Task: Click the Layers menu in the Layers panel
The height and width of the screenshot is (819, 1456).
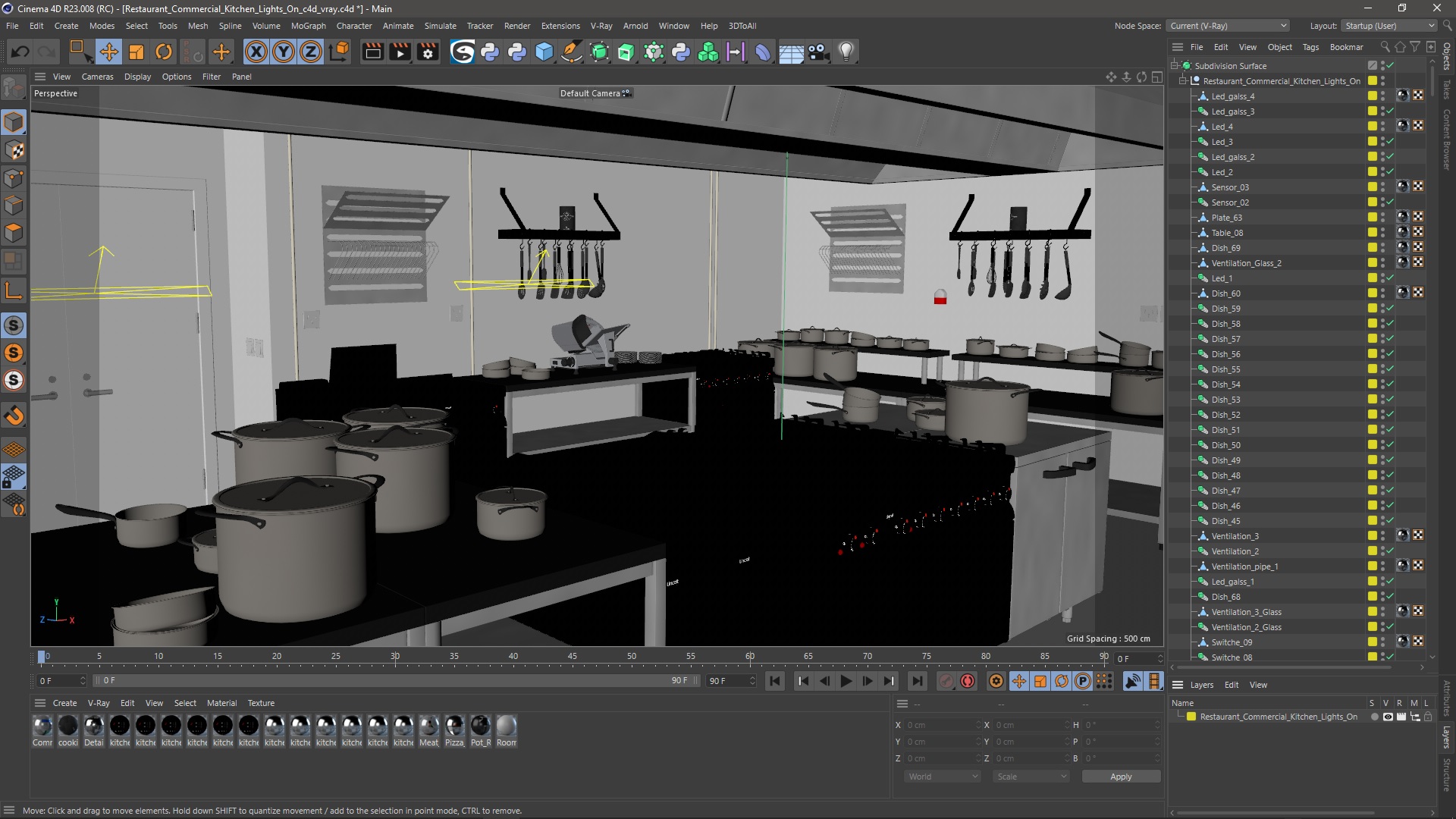Action: [x=1202, y=685]
